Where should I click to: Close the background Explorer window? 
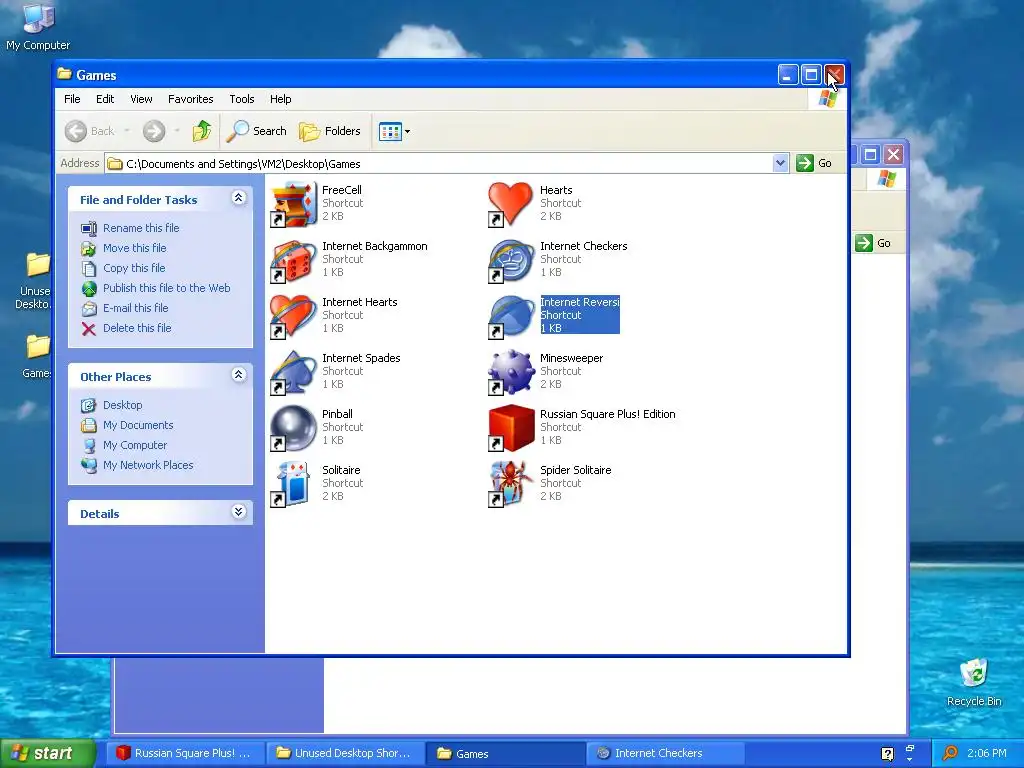[x=893, y=155]
